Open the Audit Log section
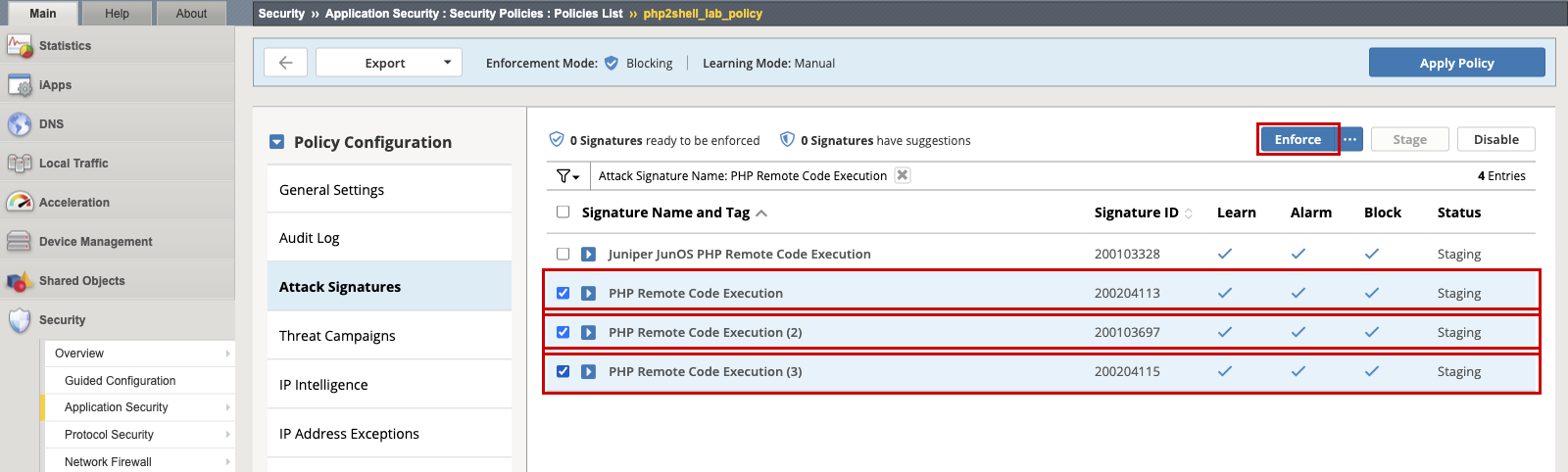This screenshot has width=1568, height=472. coord(389,237)
